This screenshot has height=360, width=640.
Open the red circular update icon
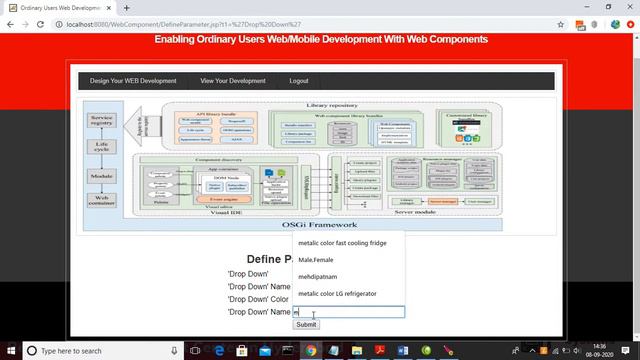coord(631,24)
